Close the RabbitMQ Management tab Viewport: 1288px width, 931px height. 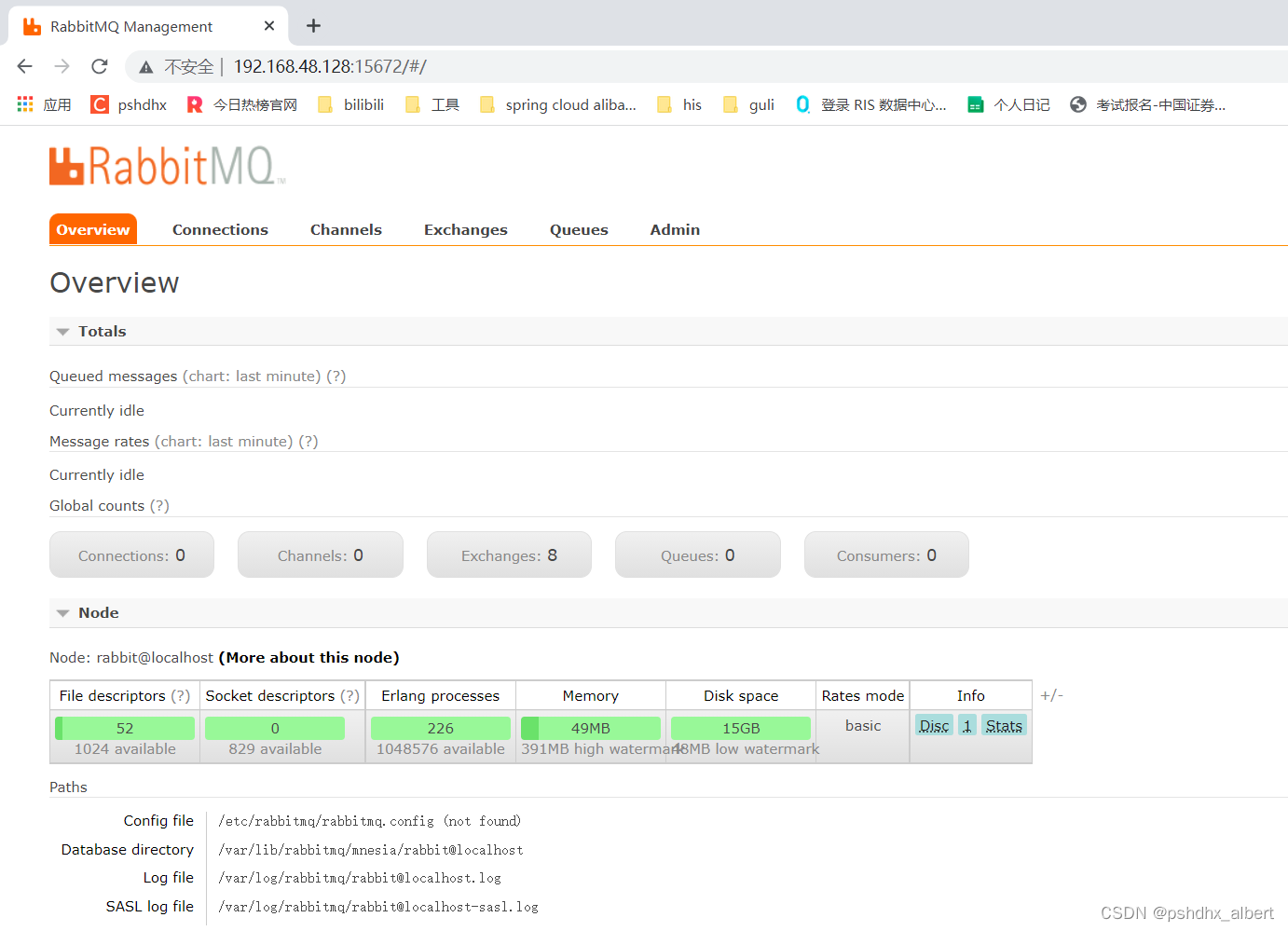[x=269, y=26]
